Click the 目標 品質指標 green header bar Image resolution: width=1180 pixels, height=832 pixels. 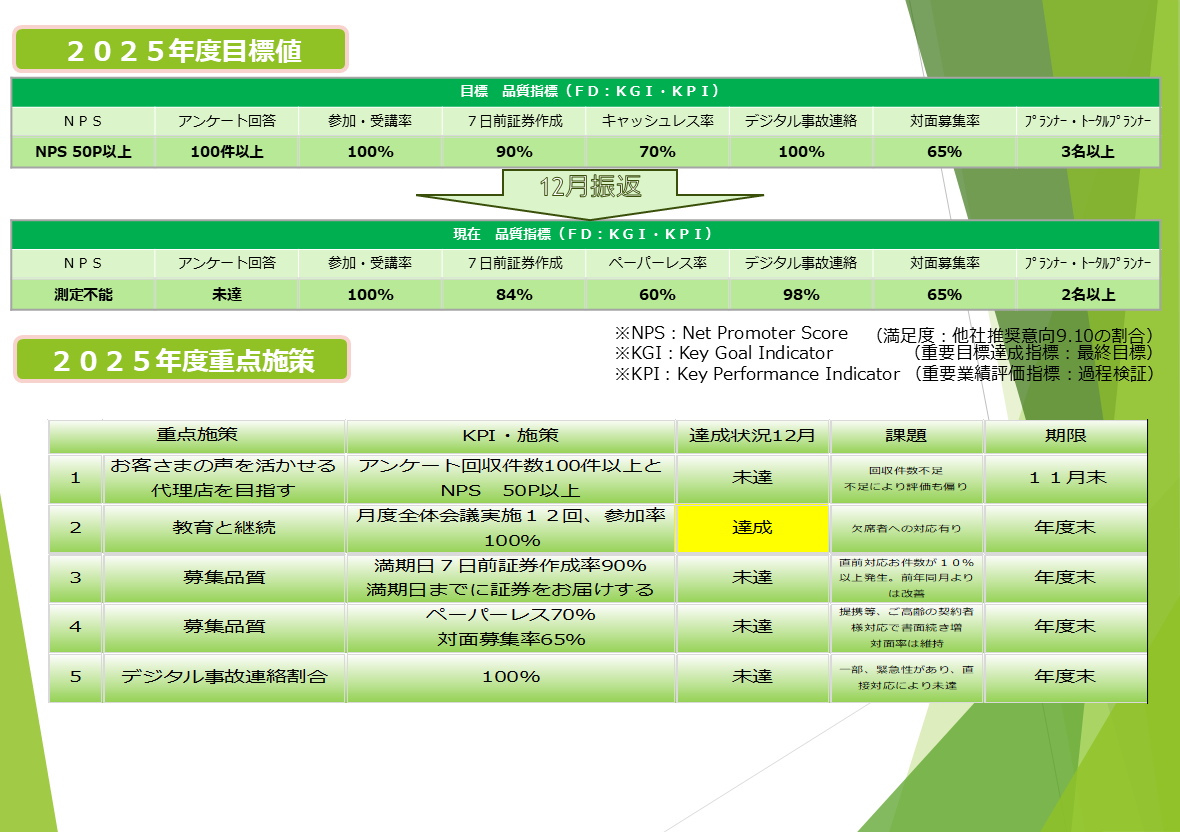(x=585, y=91)
